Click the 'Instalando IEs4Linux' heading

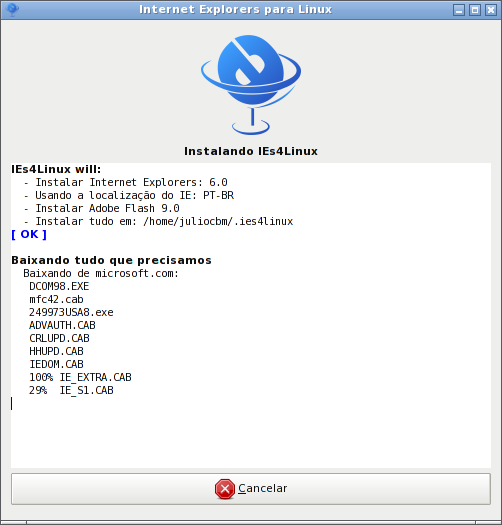[251, 151]
